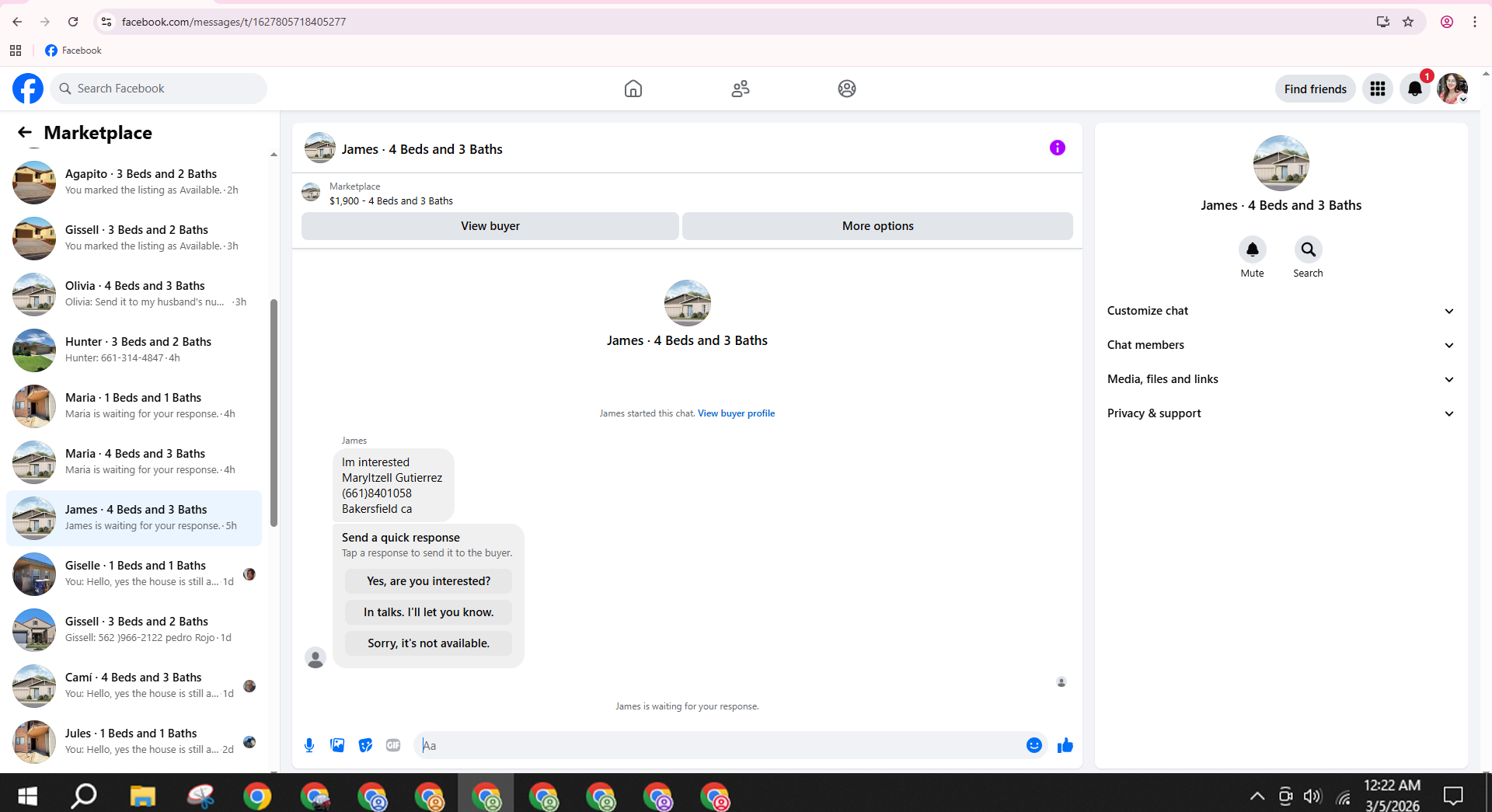Click the message text input field
The image size is (1492, 812).
pyautogui.click(x=720, y=745)
